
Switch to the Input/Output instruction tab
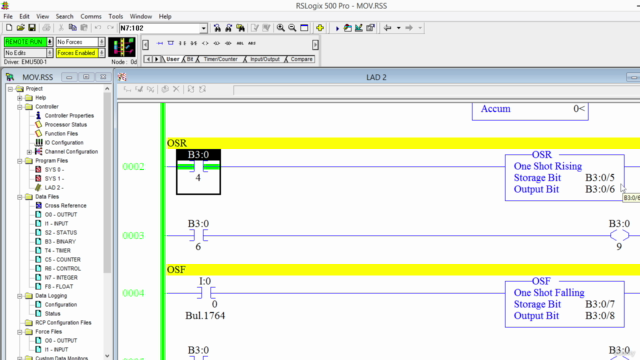pyautogui.click(x=264, y=59)
